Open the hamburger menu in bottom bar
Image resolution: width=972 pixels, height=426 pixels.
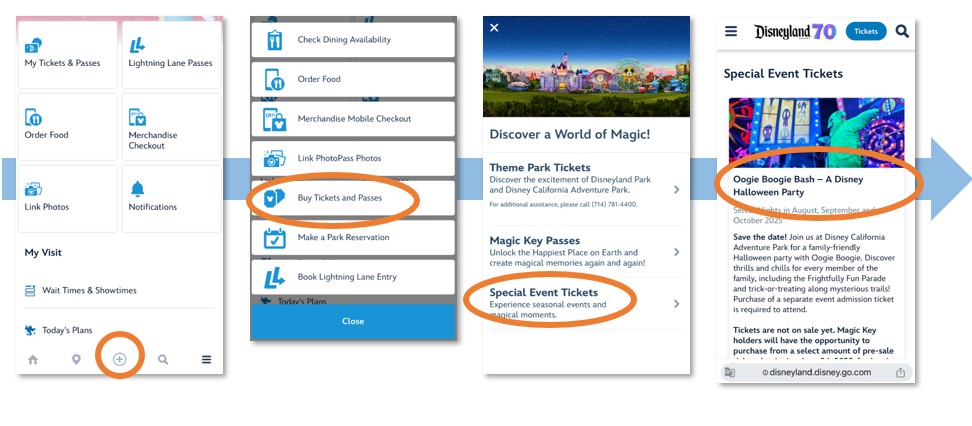pyautogui.click(x=206, y=360)
